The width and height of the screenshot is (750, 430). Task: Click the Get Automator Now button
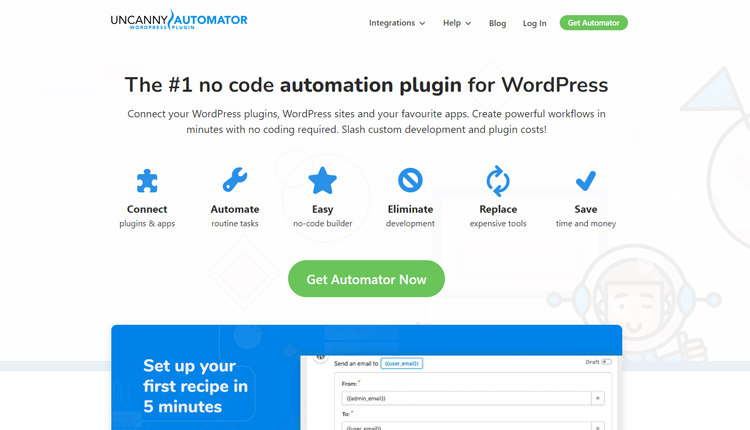point(366,279)
